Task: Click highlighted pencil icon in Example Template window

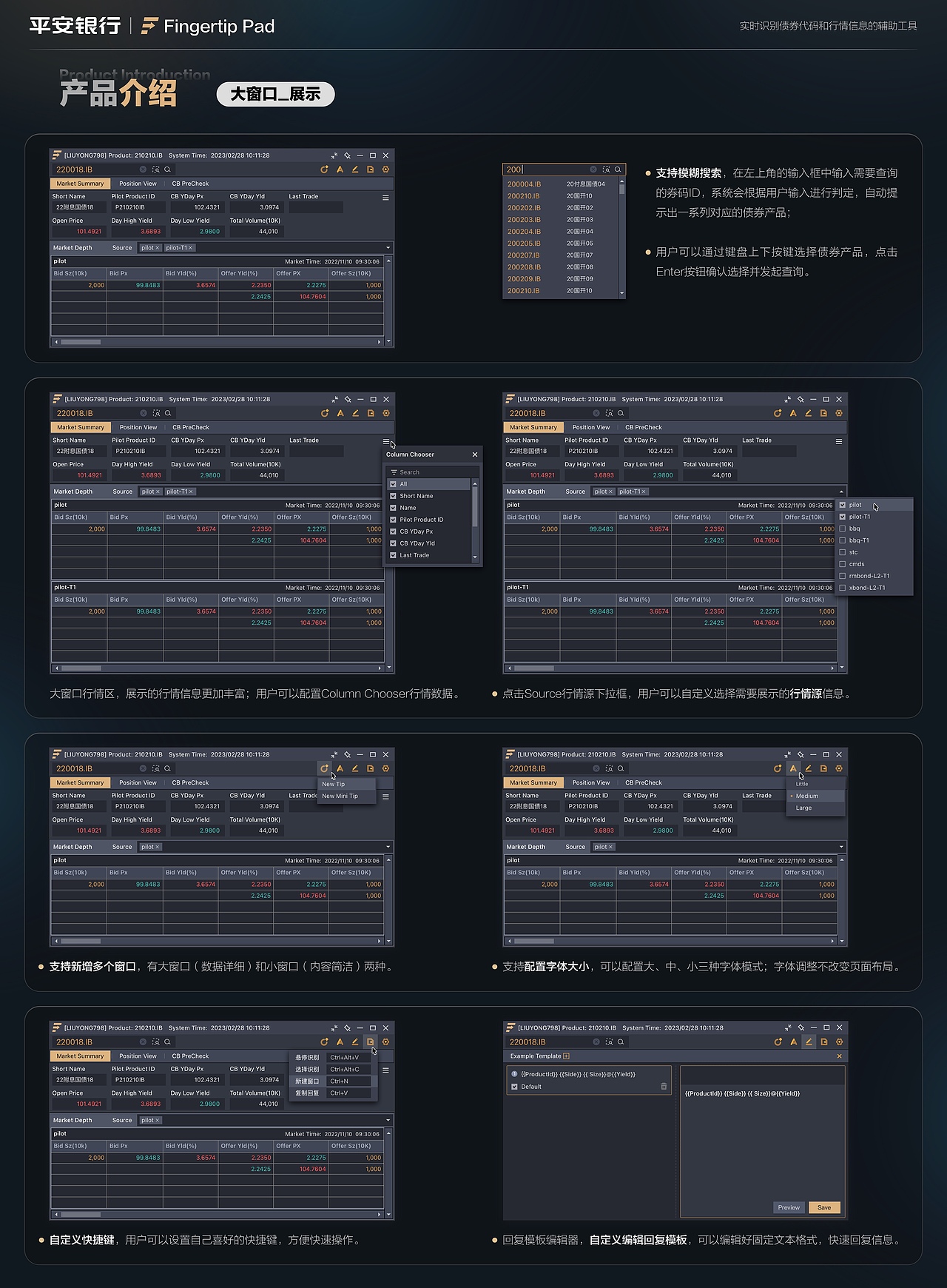Action: [809, 1042]
